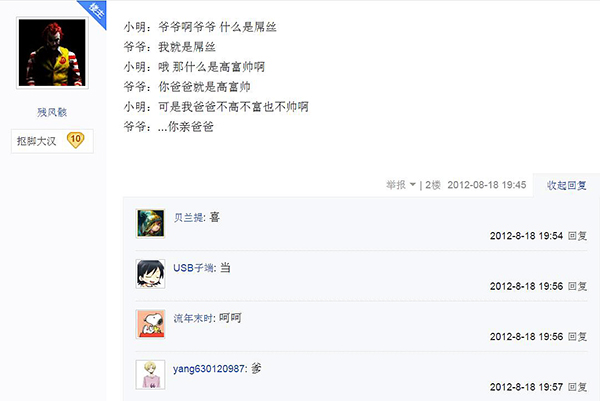Click the 举报 report link
The image size is (600, 401).
click(x=396, y=185)
